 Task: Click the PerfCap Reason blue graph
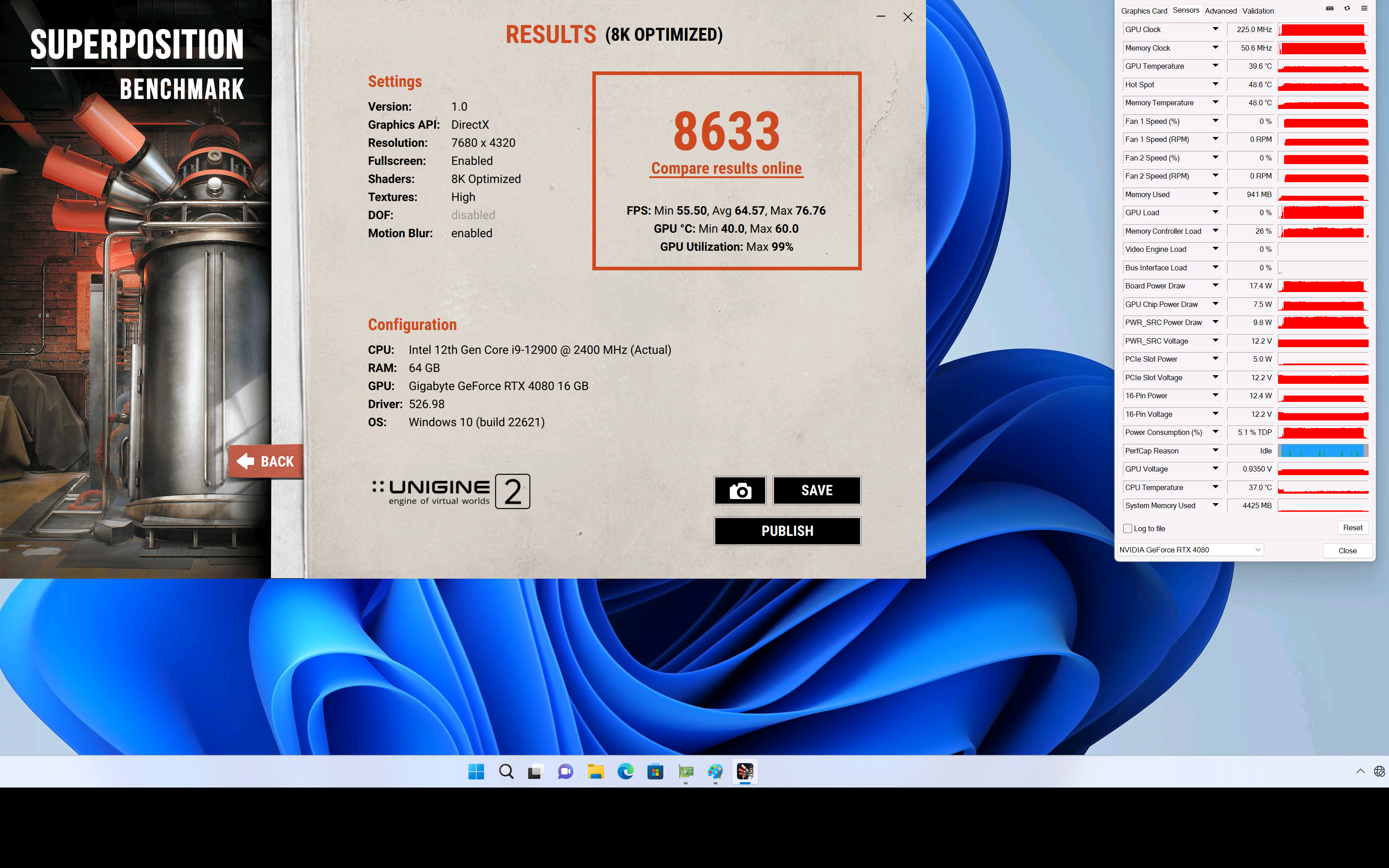pos(1323,451)
